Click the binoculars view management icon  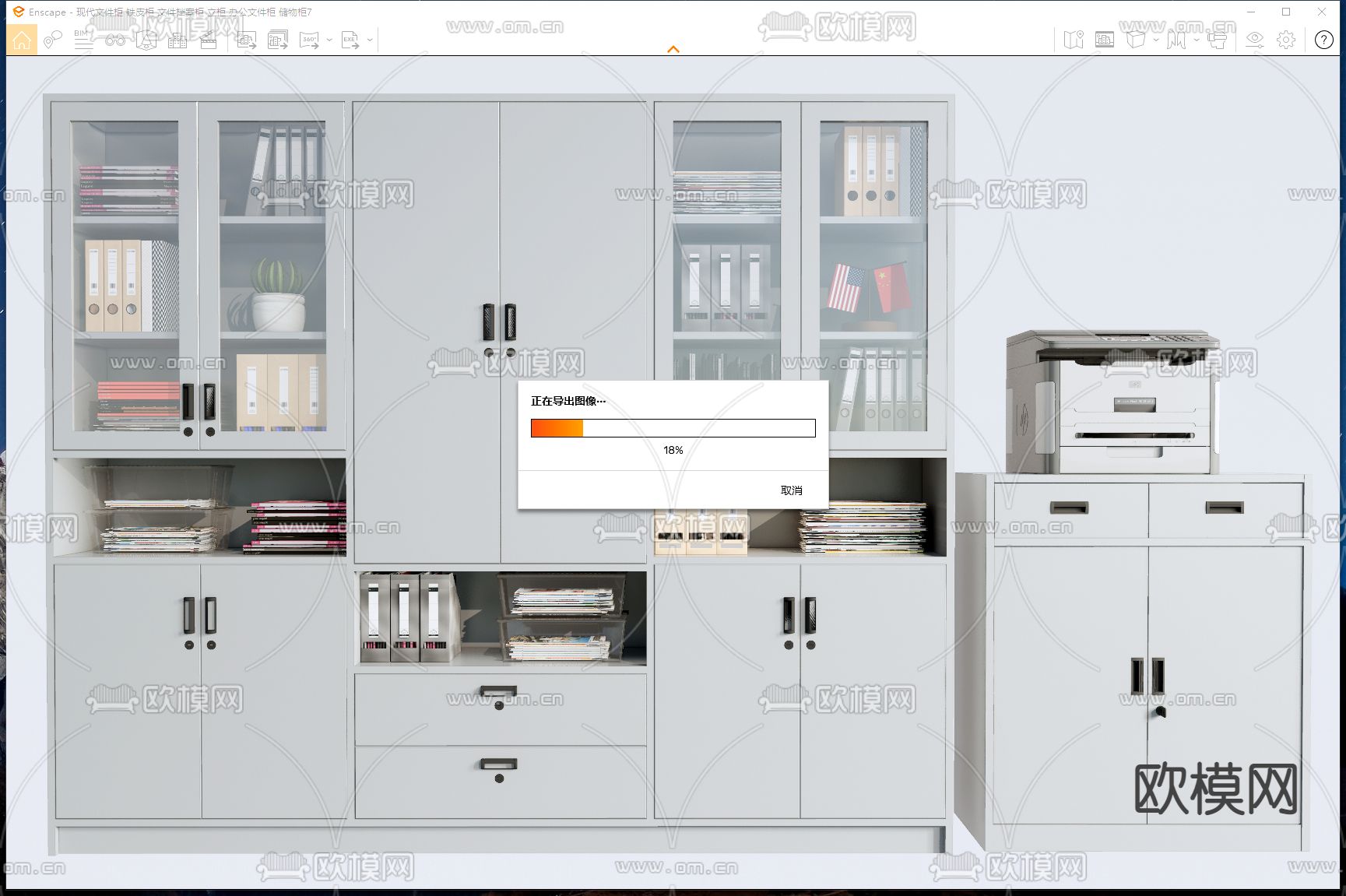(x=115, y=40)
